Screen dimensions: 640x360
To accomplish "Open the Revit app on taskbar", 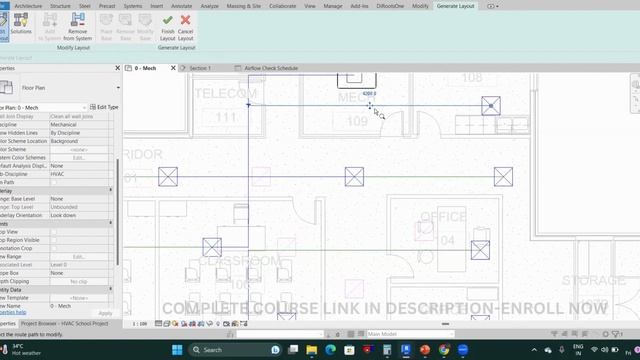I will [406, 350].
